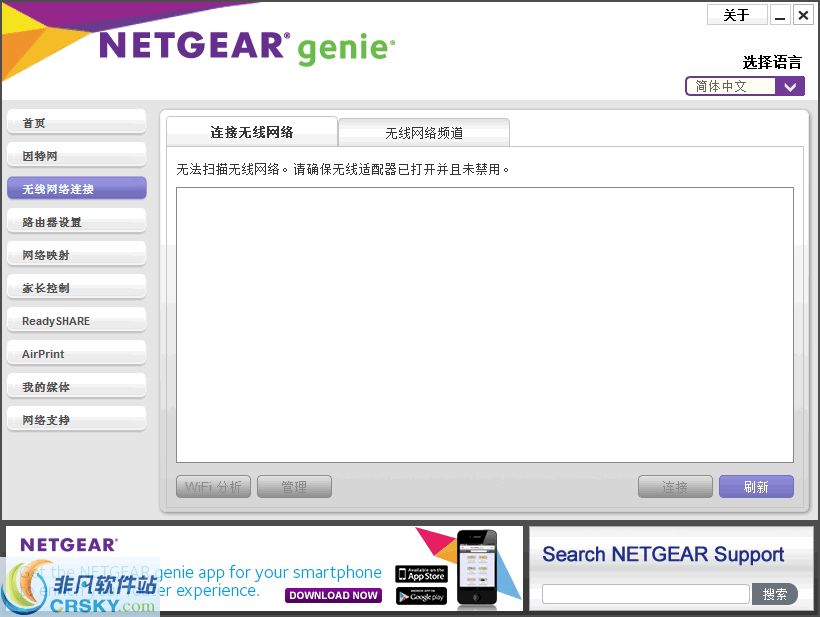Select the ReadySHARE sidebar item
820x617 pixels.
pyautogui.click(x=76, y=320)
